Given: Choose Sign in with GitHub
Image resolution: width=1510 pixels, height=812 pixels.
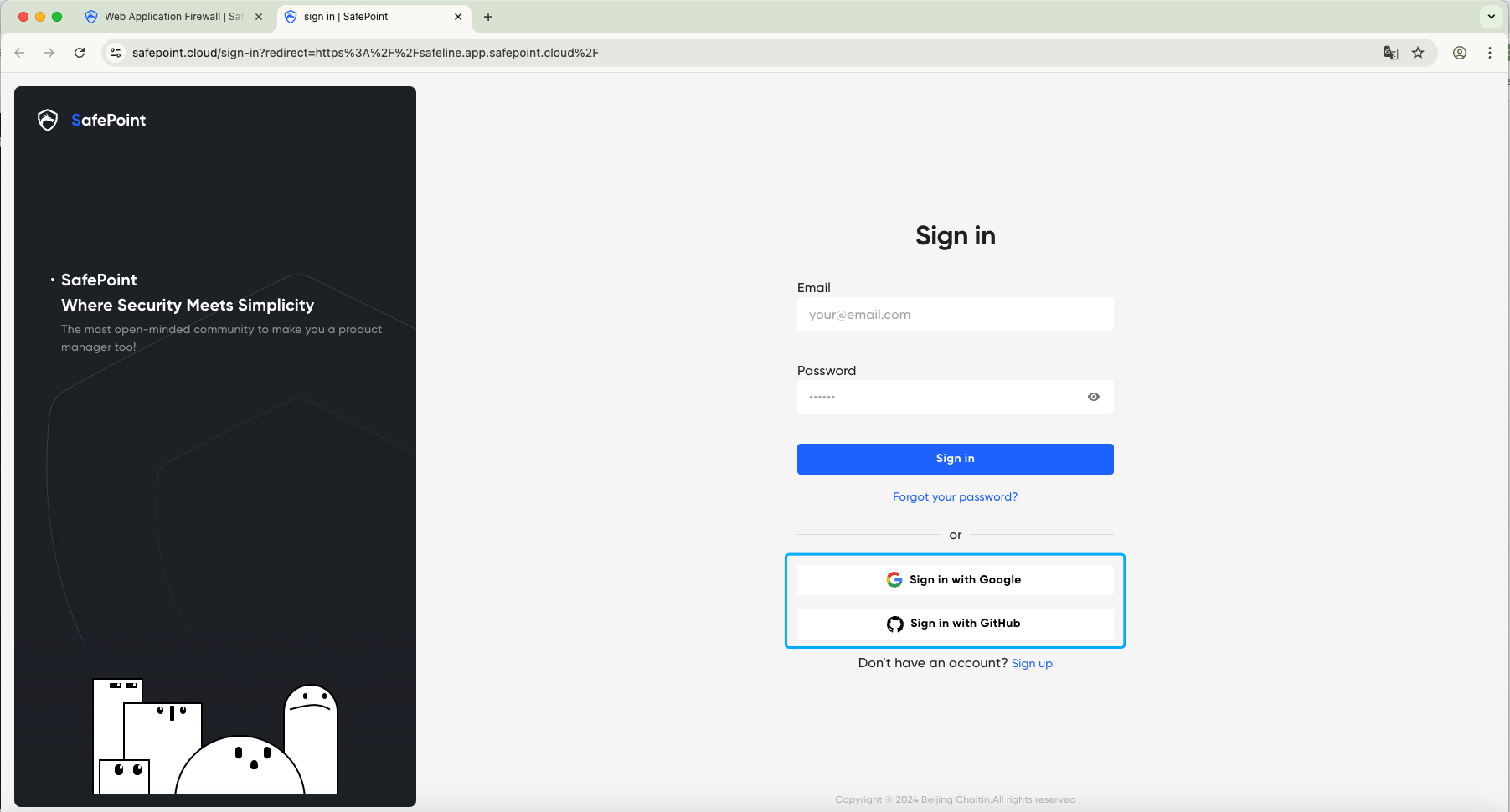Looking at the screenshot, I should (x=956, y=624).
